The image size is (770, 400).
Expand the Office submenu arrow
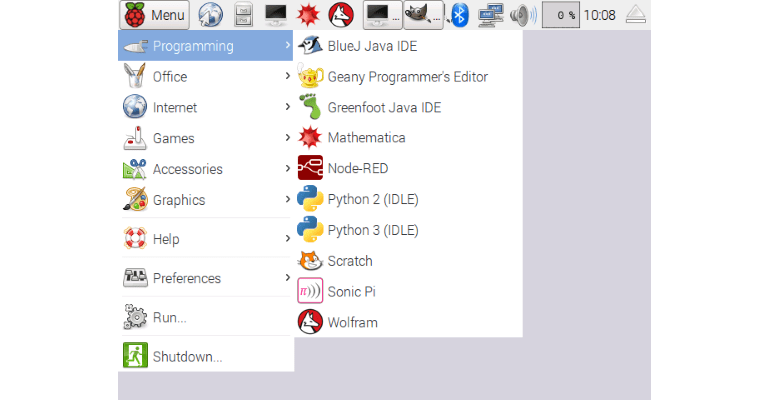point(288,76)
